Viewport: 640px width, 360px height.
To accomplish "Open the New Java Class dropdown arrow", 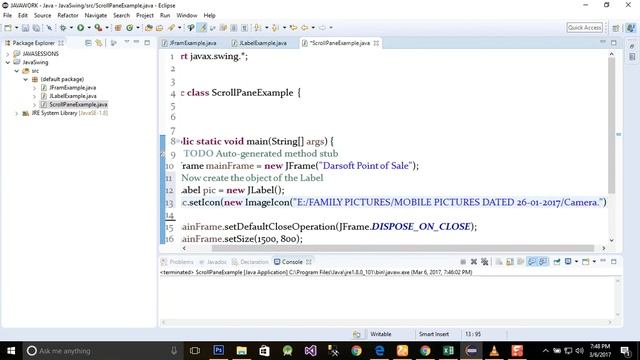I will coord(138,28).
